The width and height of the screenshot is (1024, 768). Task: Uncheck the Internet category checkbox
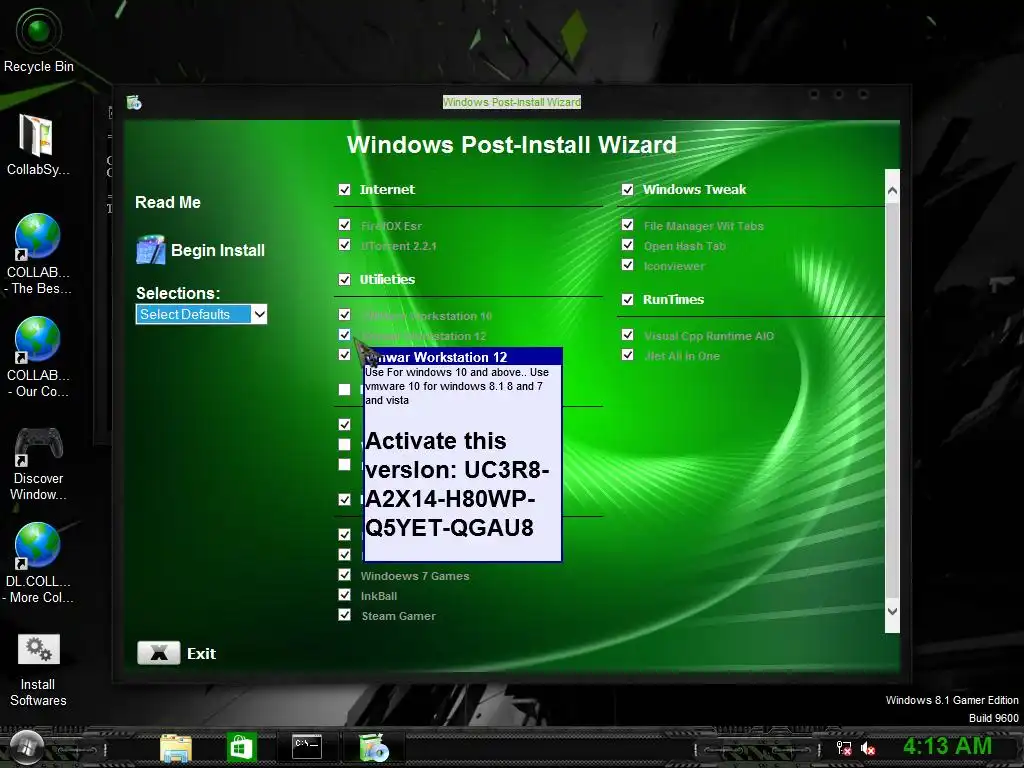(344, 189)
